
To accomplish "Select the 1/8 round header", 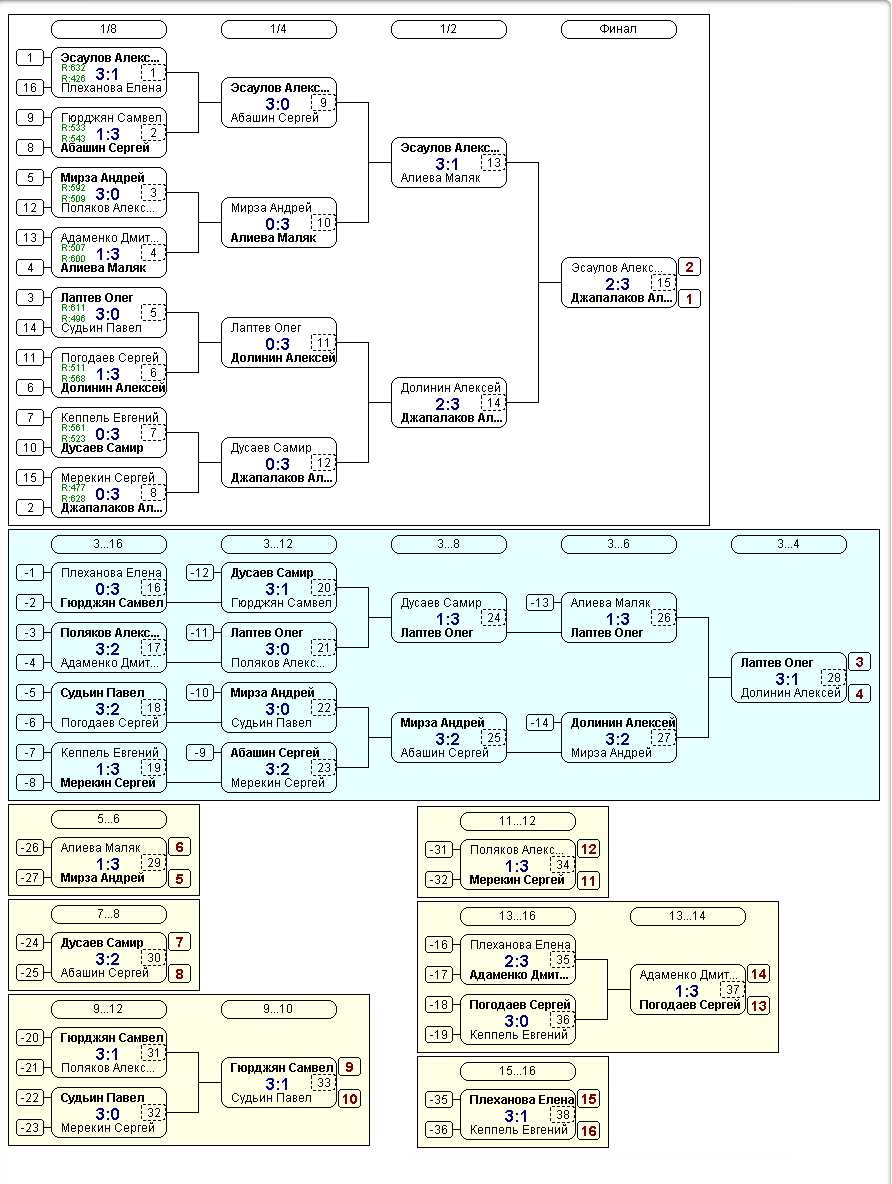I will (109, 29).
